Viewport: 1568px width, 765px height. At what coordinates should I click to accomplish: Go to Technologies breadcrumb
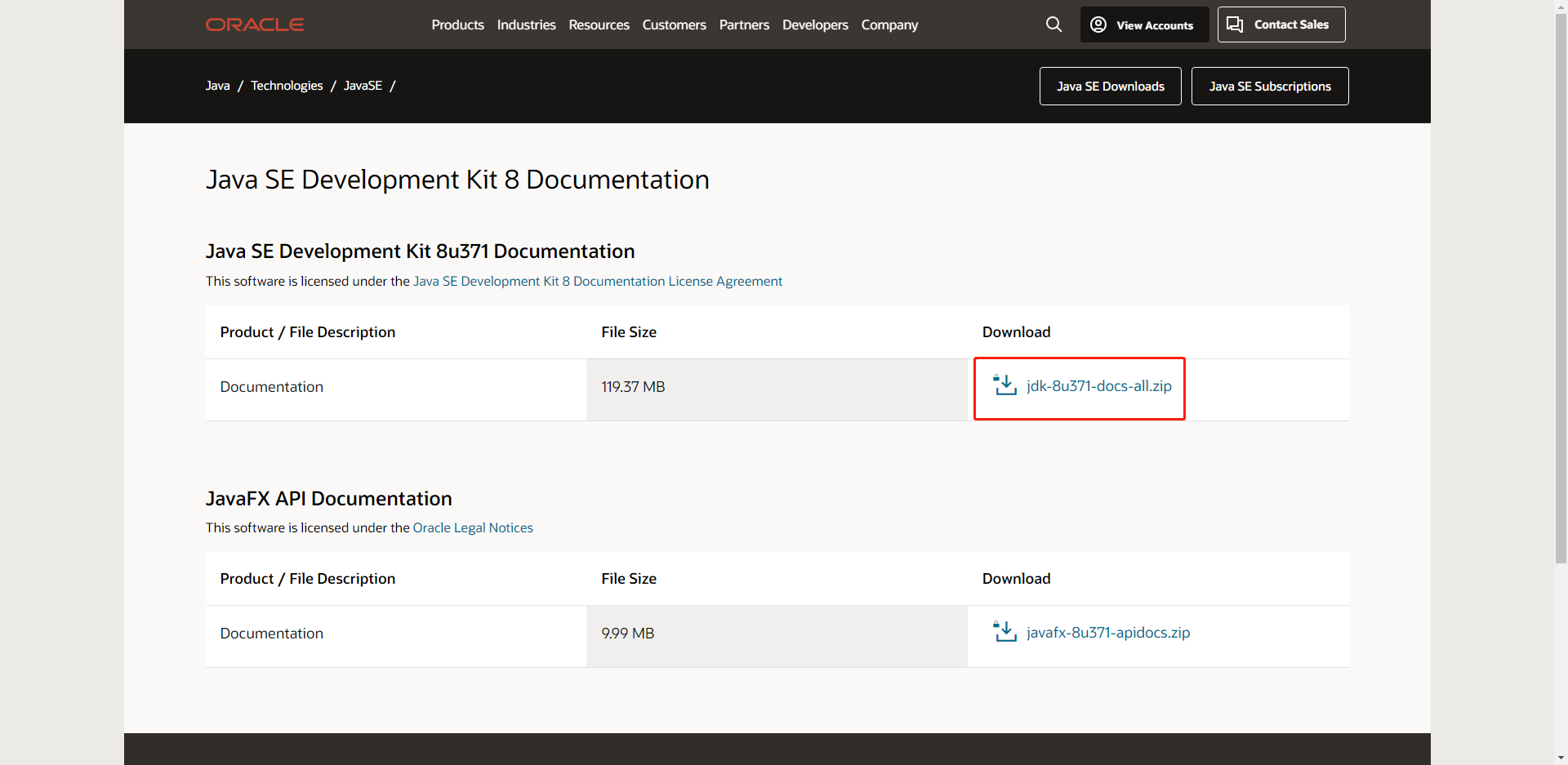287,86
